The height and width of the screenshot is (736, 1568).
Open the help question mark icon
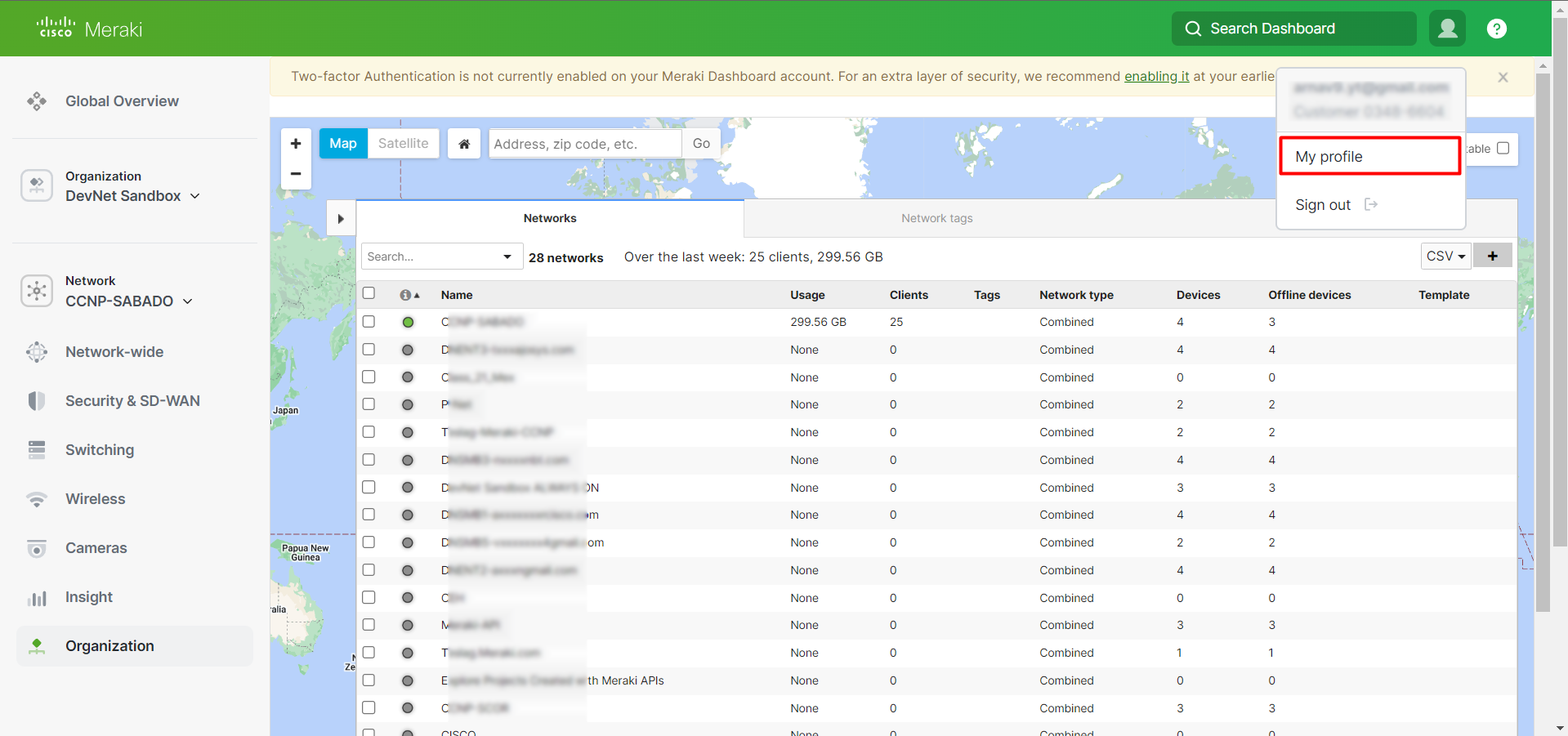pos(1496,29)
